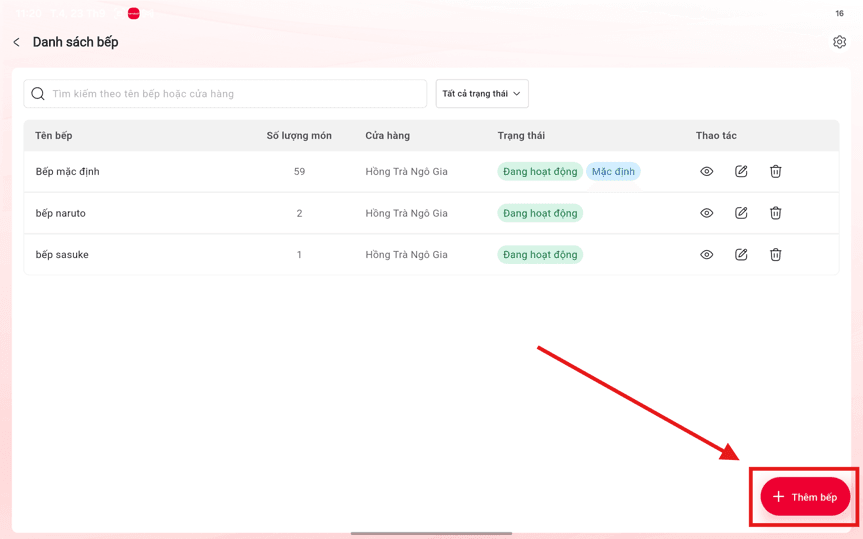Select the Mặc định badge
This screenshot has width=863, height=539.
613,171
